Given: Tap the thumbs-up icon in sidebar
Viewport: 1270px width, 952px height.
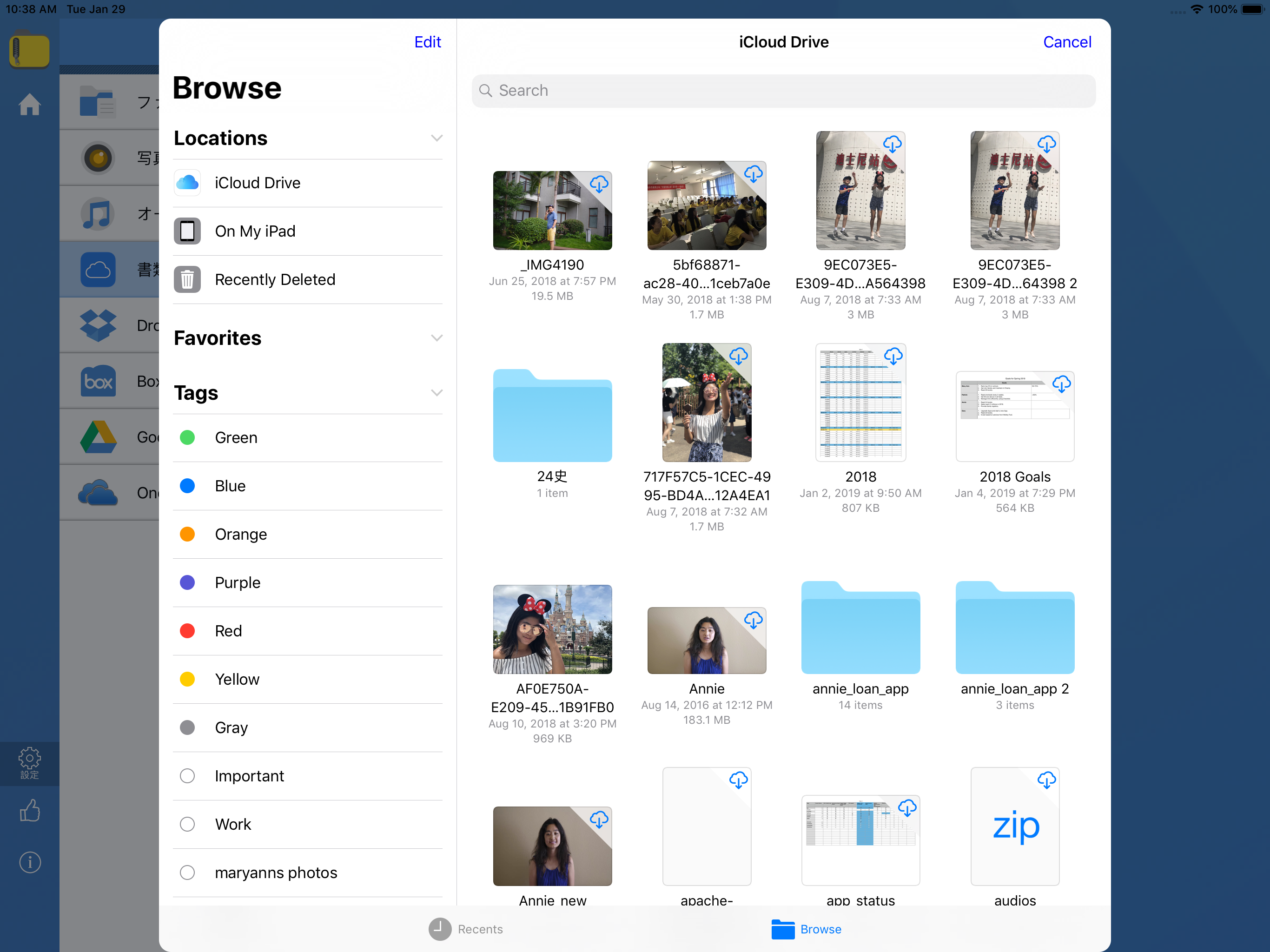Looking at the screenshot, I should coord(29,811).
